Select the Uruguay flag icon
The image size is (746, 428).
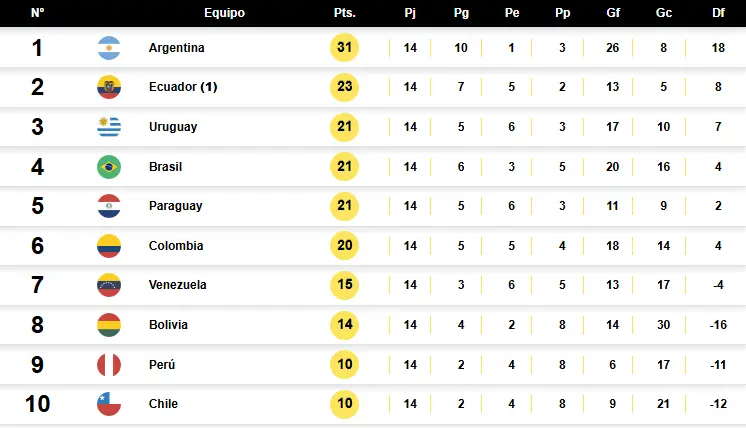109,127
